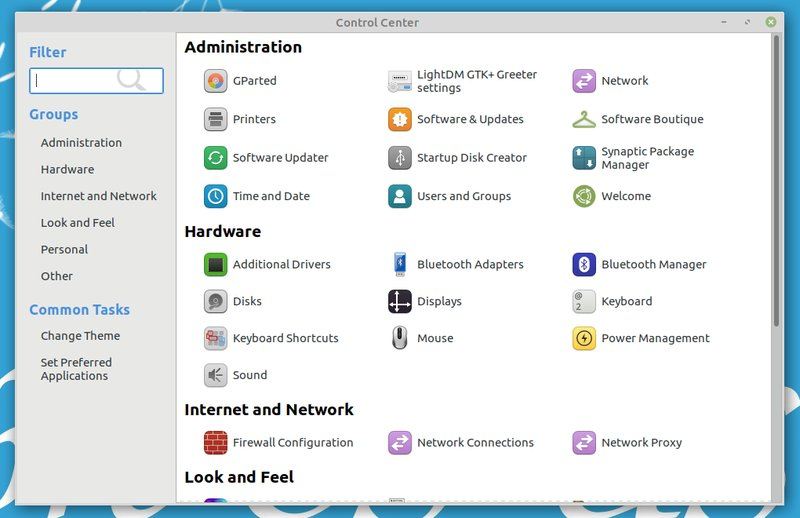The image size is (800, 518).
Task: Click the vertical scrollbar thumb
Action: (x=776, y=181)
